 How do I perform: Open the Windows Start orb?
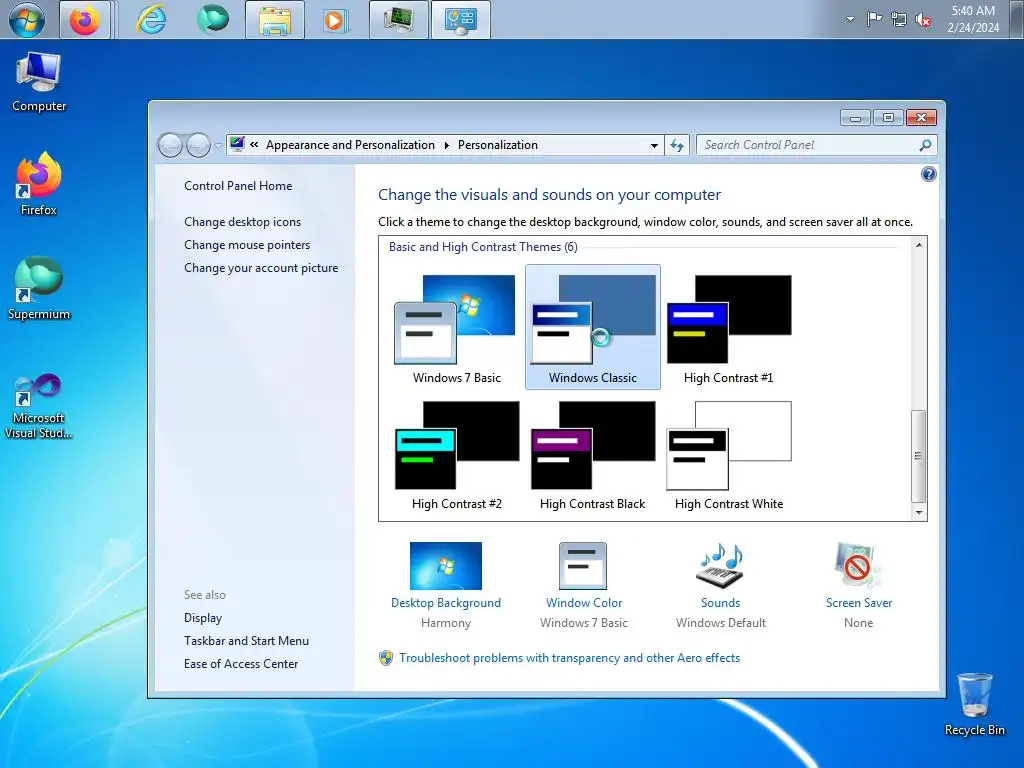pos(27,20)
